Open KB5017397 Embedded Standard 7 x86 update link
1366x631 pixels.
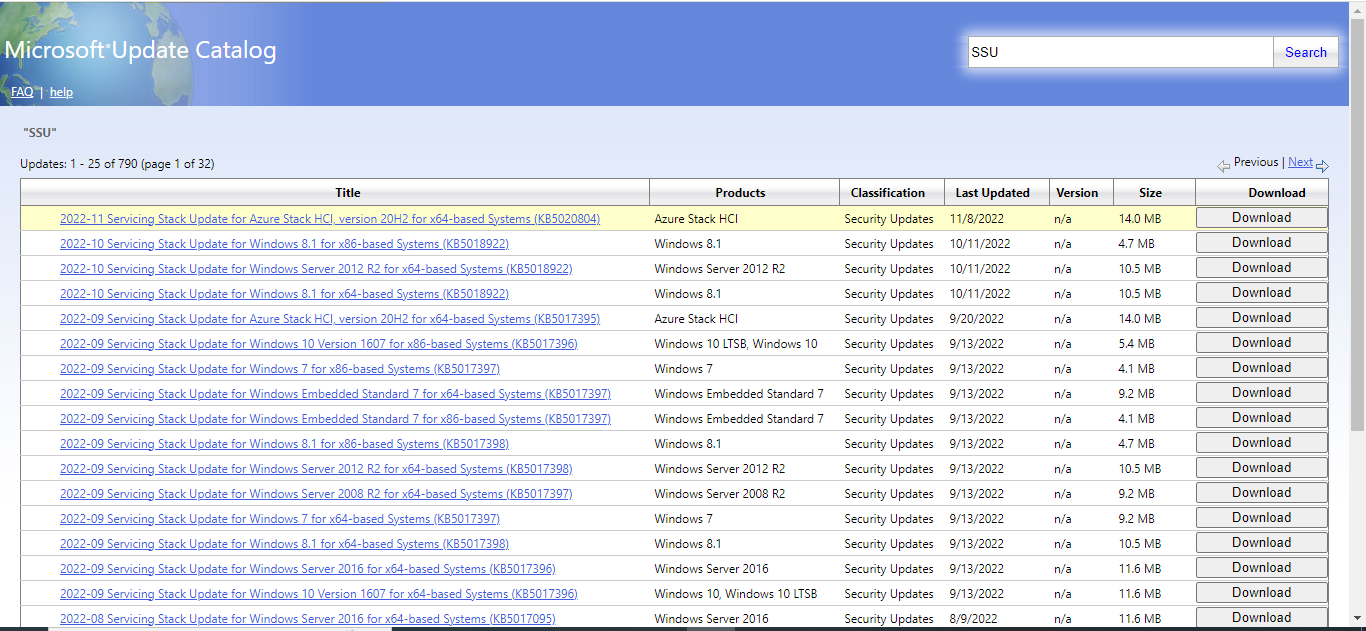pyautogui.click(x=335, y=419)
